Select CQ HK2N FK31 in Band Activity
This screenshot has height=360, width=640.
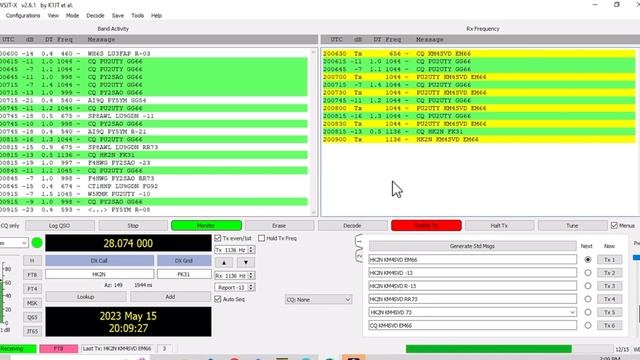153,155
